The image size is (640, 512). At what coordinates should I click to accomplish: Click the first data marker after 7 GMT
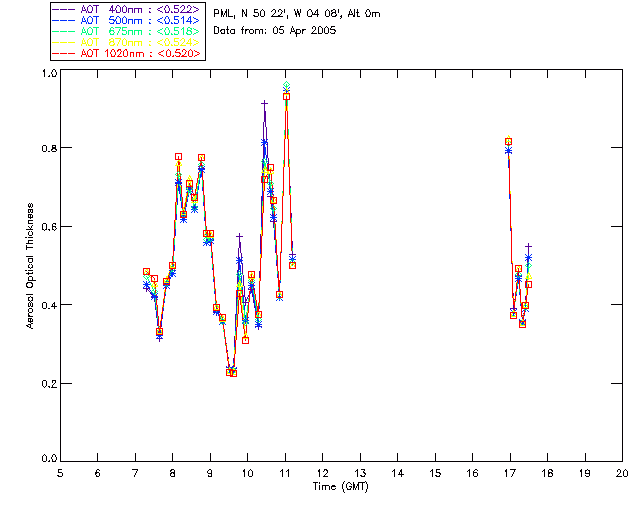146,272
